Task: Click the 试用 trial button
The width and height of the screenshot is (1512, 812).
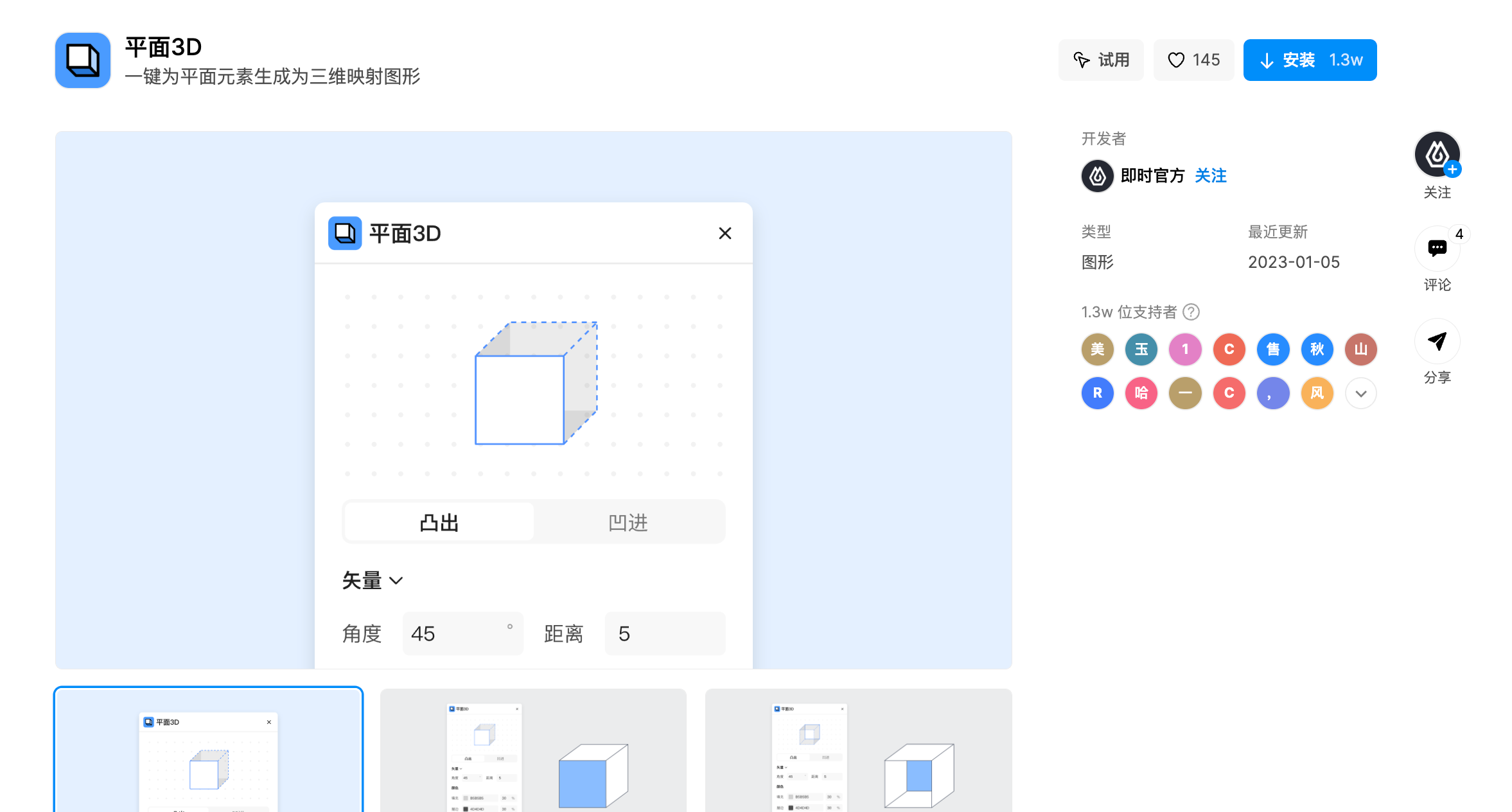Action: [1101, 60]
